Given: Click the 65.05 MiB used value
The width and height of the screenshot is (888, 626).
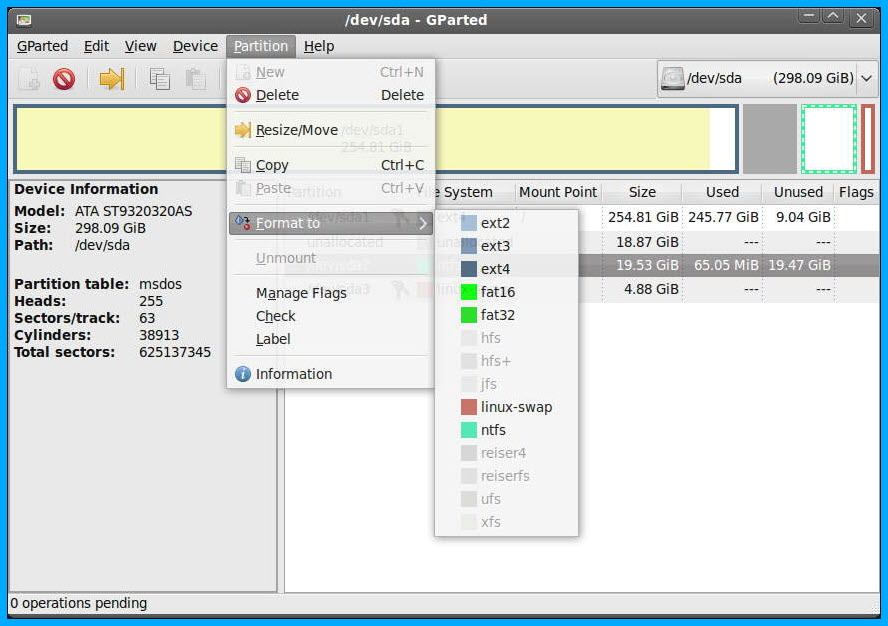Looking at the screenshot, I should click(726, 265).
